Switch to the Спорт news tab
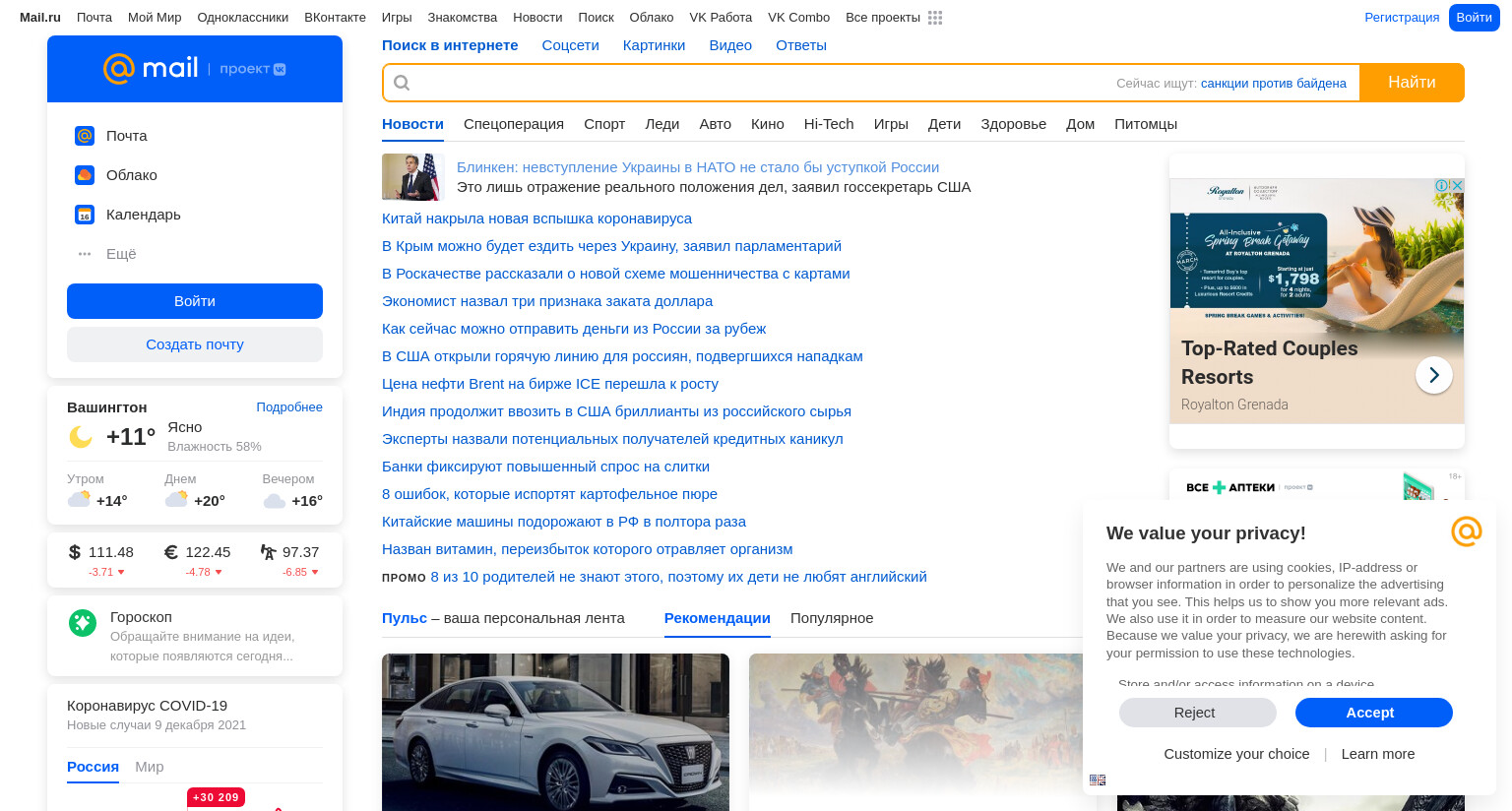This screenshot has height=811, width=1512. (604, 124)
